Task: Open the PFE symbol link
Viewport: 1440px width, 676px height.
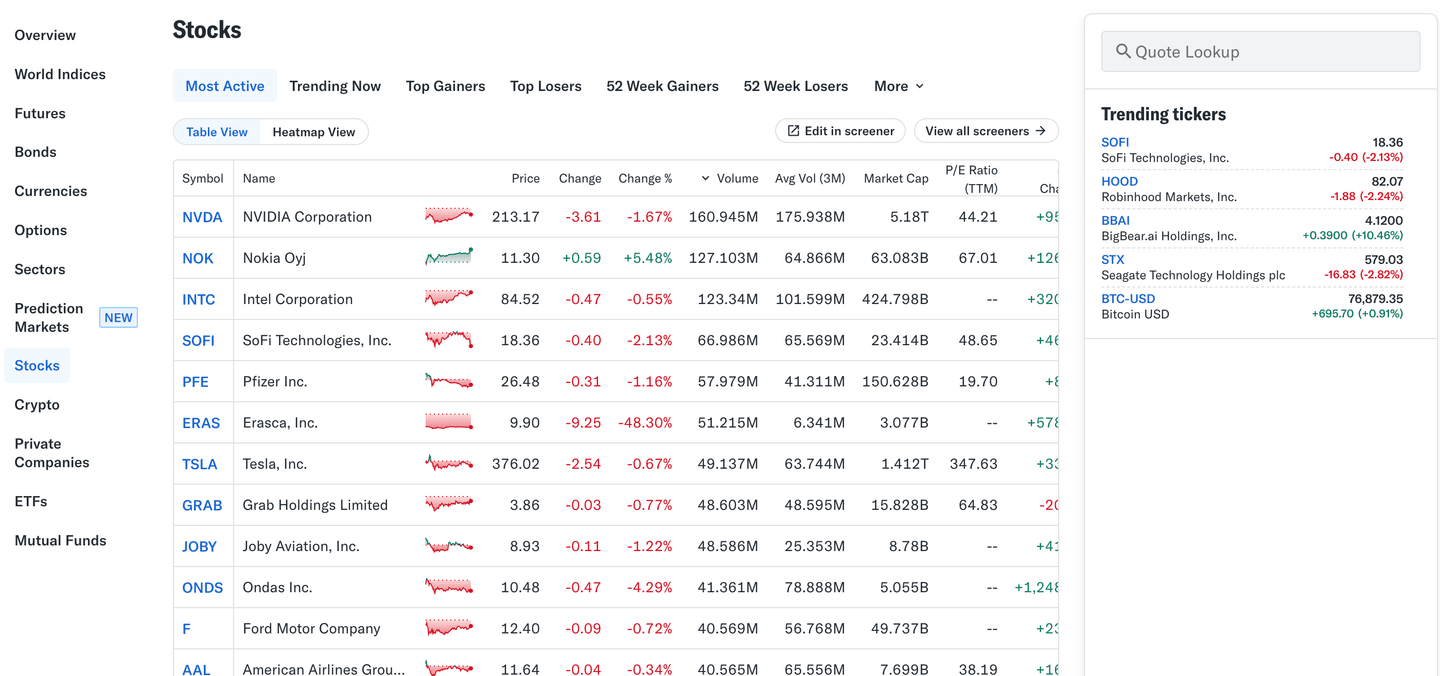Action: tap(195, 381)
